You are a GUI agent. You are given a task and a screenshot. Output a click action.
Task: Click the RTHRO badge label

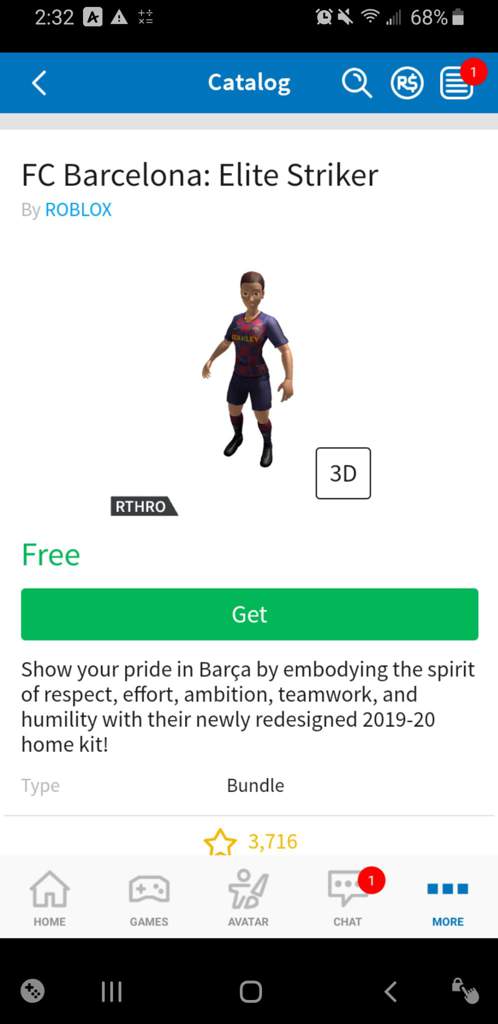coord(144,506)
